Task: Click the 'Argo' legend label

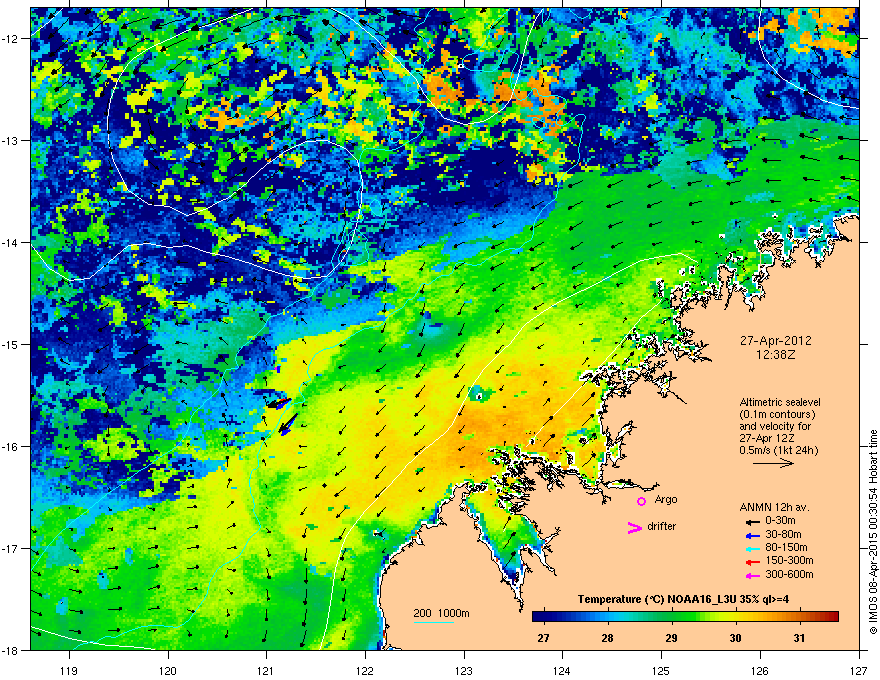Action: 666,499
